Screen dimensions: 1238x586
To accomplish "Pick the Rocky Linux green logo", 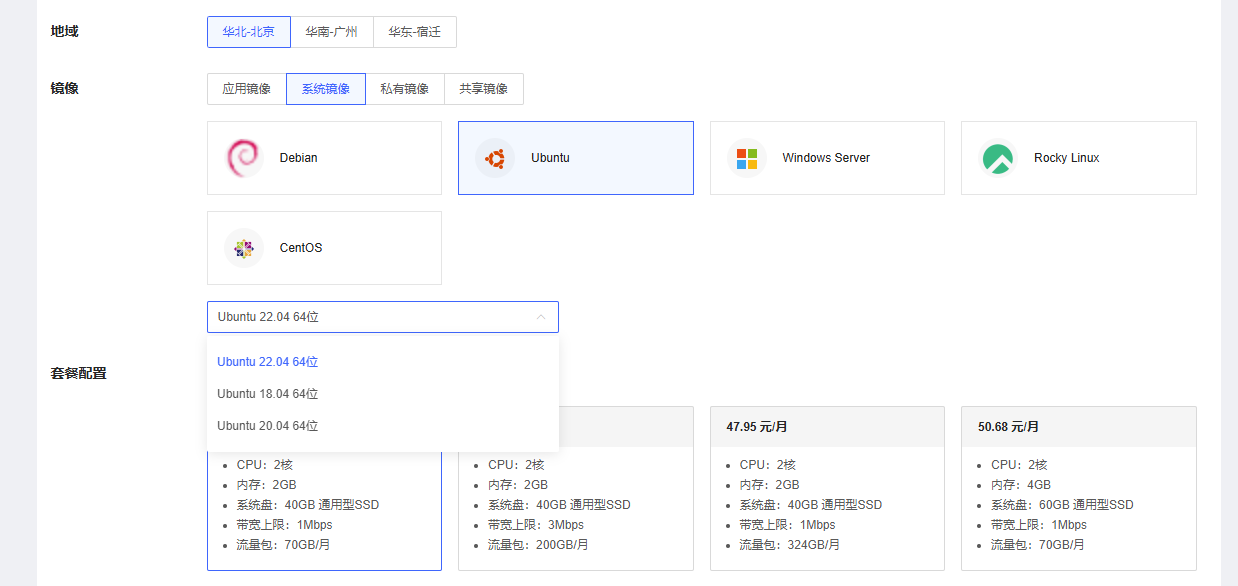I will 997,158.
